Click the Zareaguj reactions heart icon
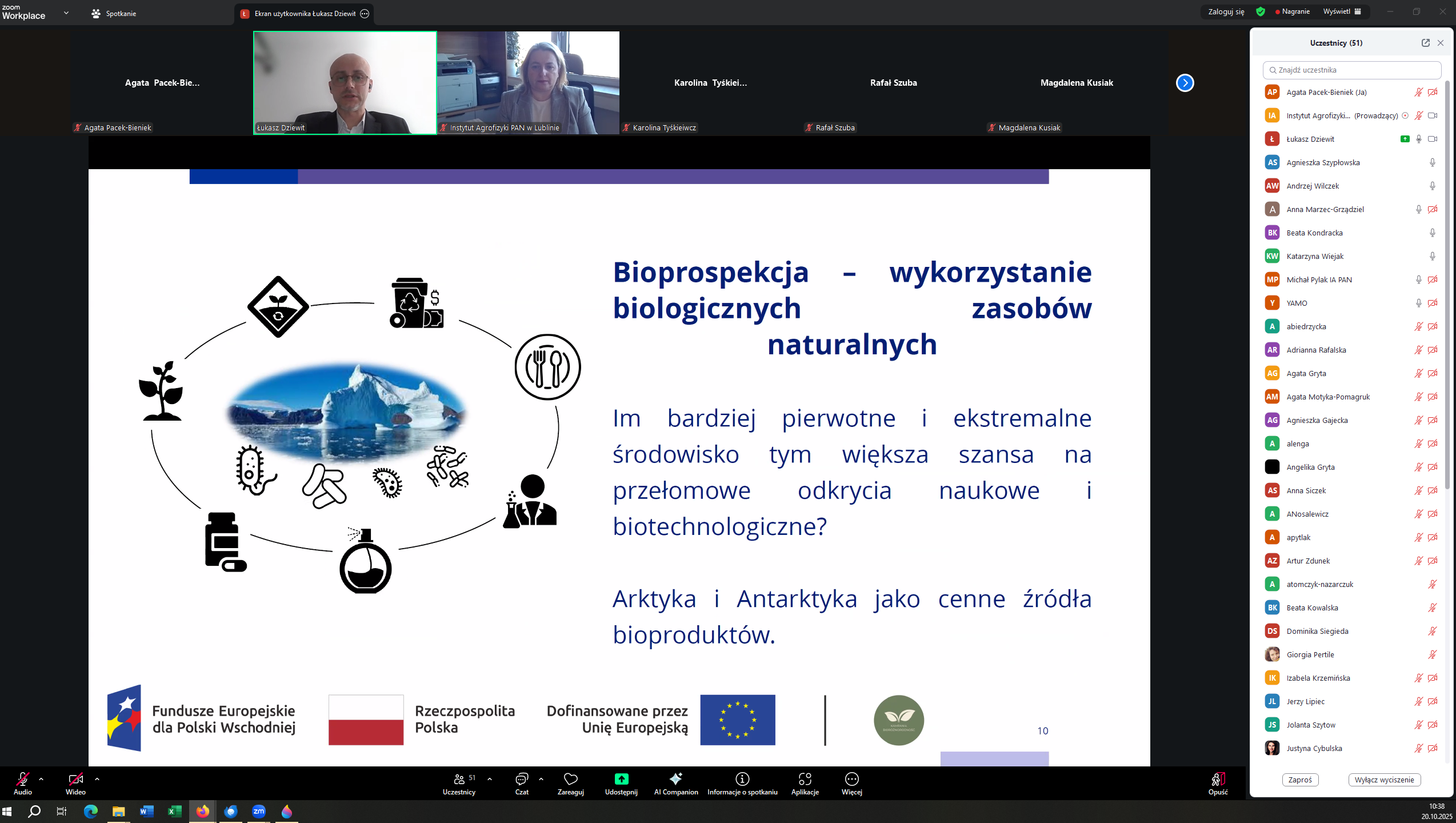Image resolution: width=1456 pixels, height=823 pixels. (570, 779)
